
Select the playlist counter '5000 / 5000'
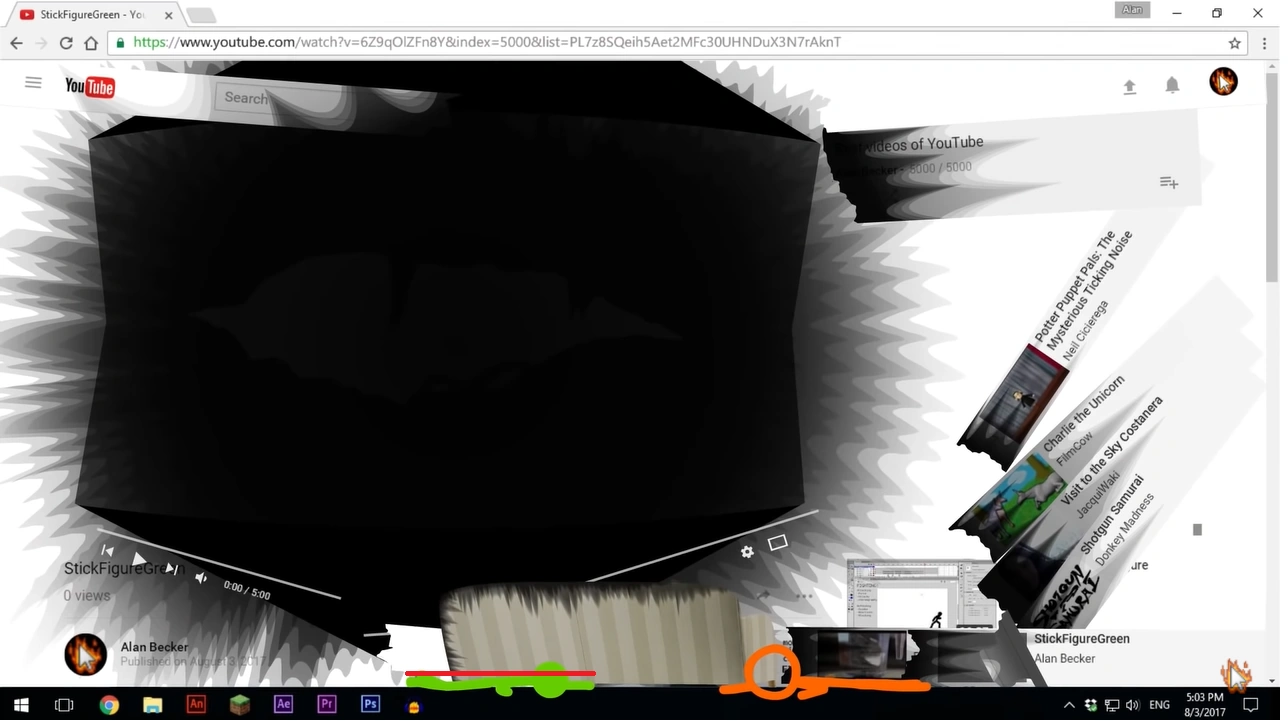click(x=940, y=168)
